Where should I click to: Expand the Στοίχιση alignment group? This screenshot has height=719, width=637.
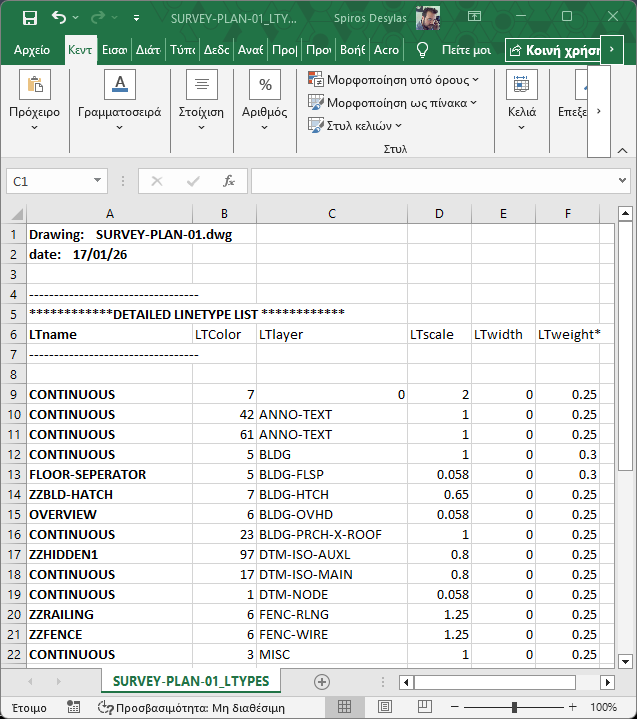(201, 101)
